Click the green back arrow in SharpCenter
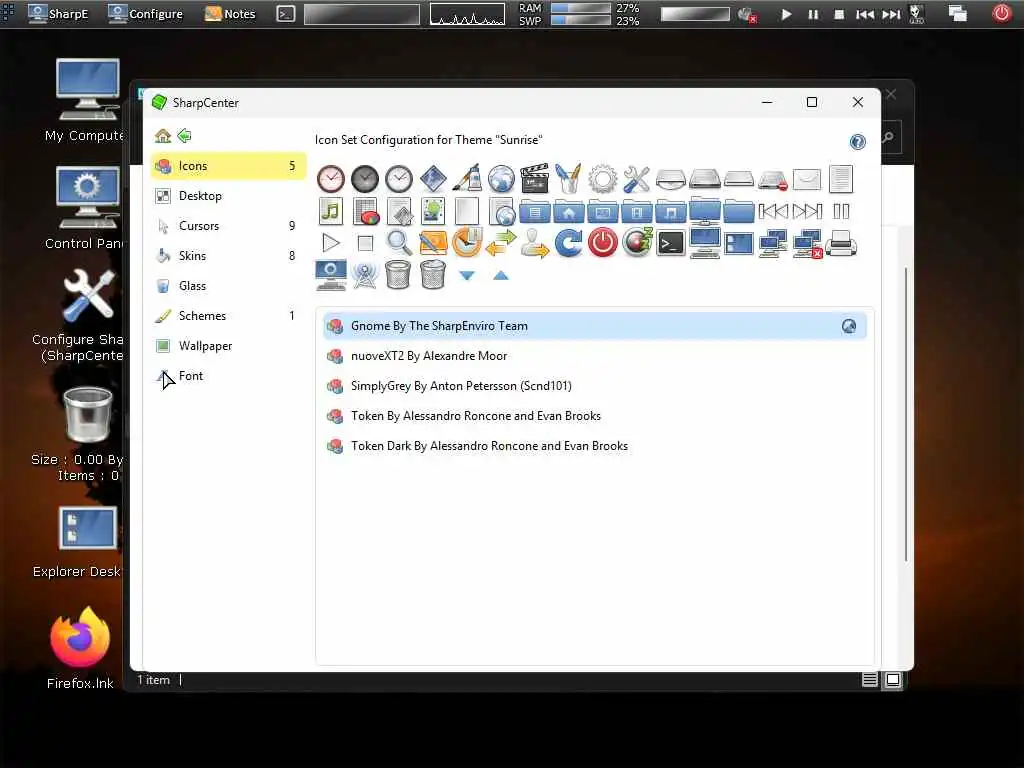This screenshot has height=768, width=1024. click(x=184, y=136)
